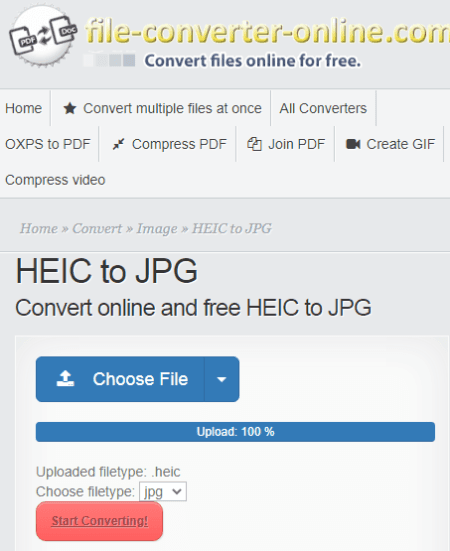The width and height of the screenshot is (450, 551).
Task: Click the compress arrows icon beside Compress PDF
Action: coord(118,144)
